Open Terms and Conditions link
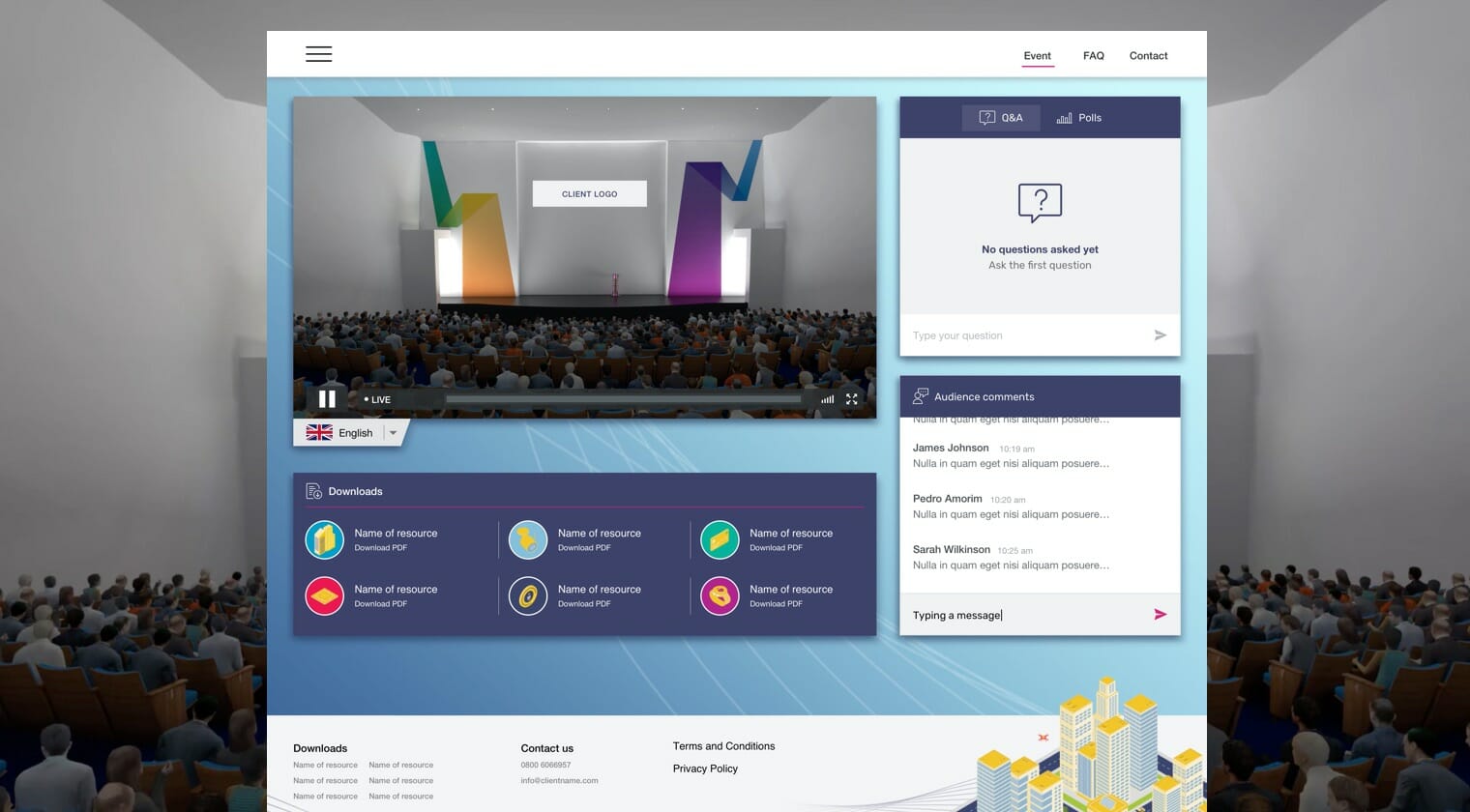The width and height of the screenshot is (1470, 812). (x=723, y=746)
